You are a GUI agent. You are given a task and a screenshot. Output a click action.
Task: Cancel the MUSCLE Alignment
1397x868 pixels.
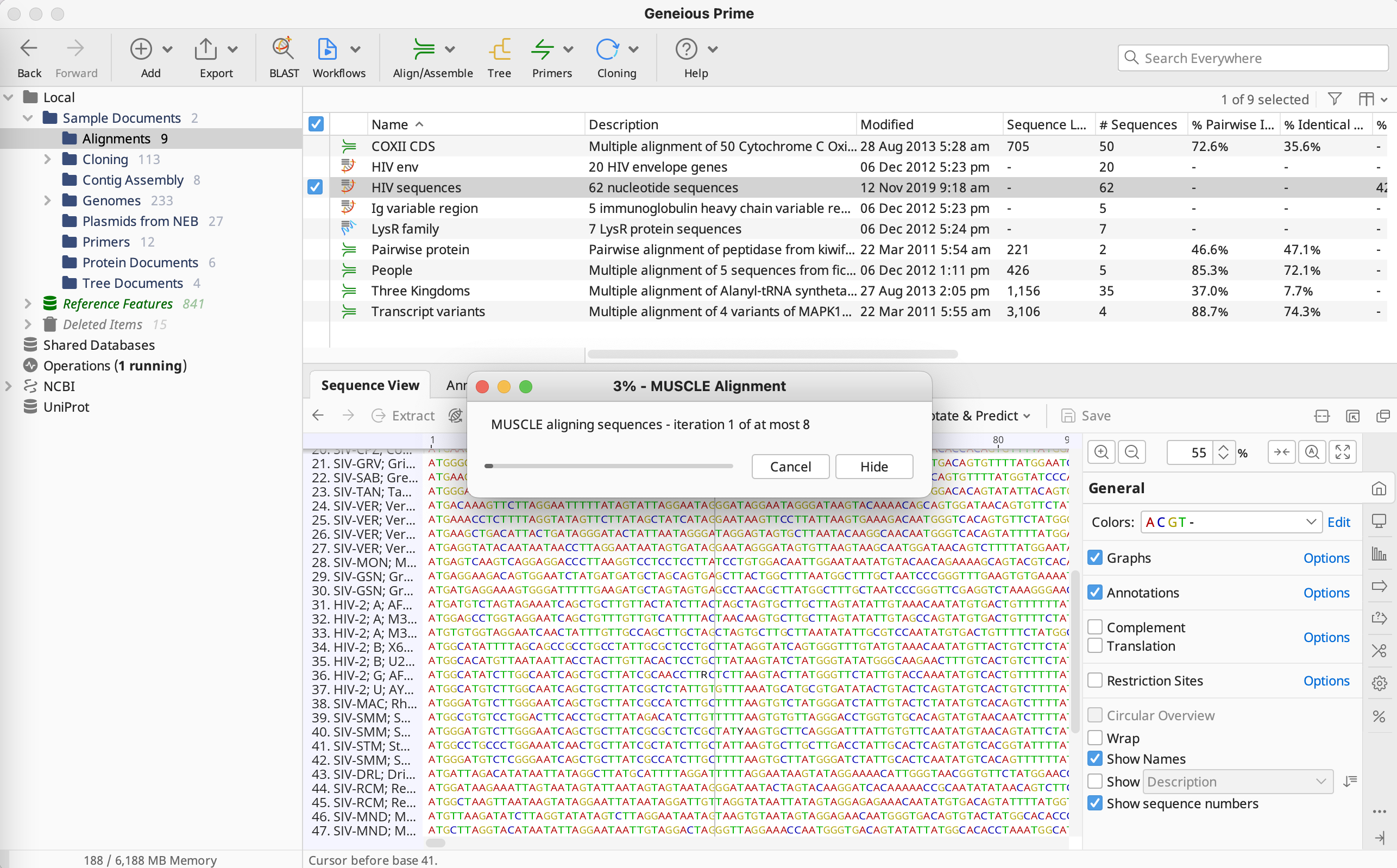pos(790,466)
